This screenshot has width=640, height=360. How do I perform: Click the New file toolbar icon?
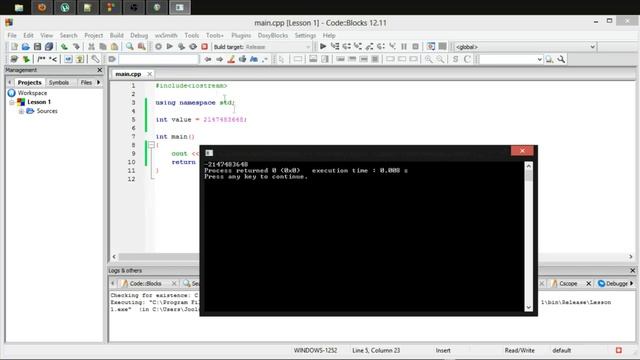pyautogui.click(x=14, y=47)
